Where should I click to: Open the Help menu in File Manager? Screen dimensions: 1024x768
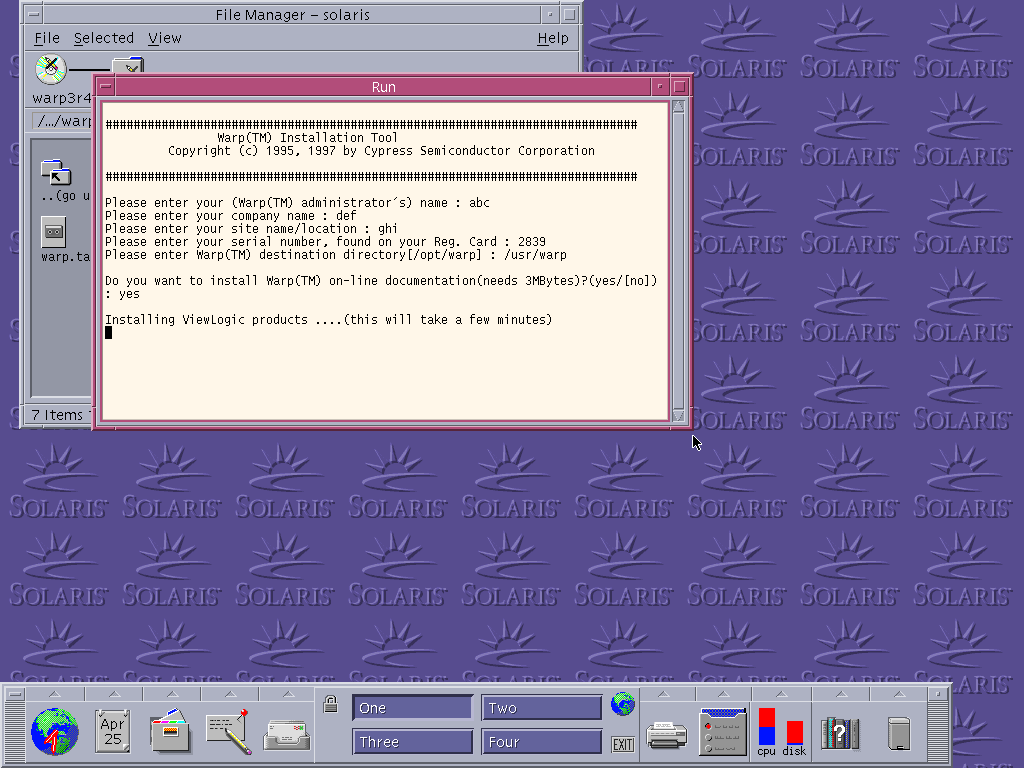552,38
